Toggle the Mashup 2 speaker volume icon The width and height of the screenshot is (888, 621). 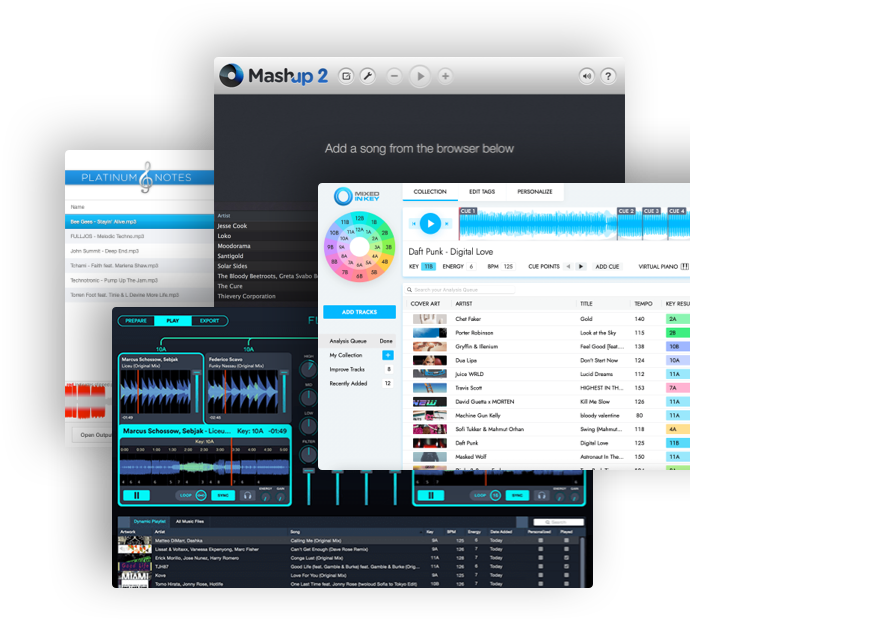(x=587, y=76)
